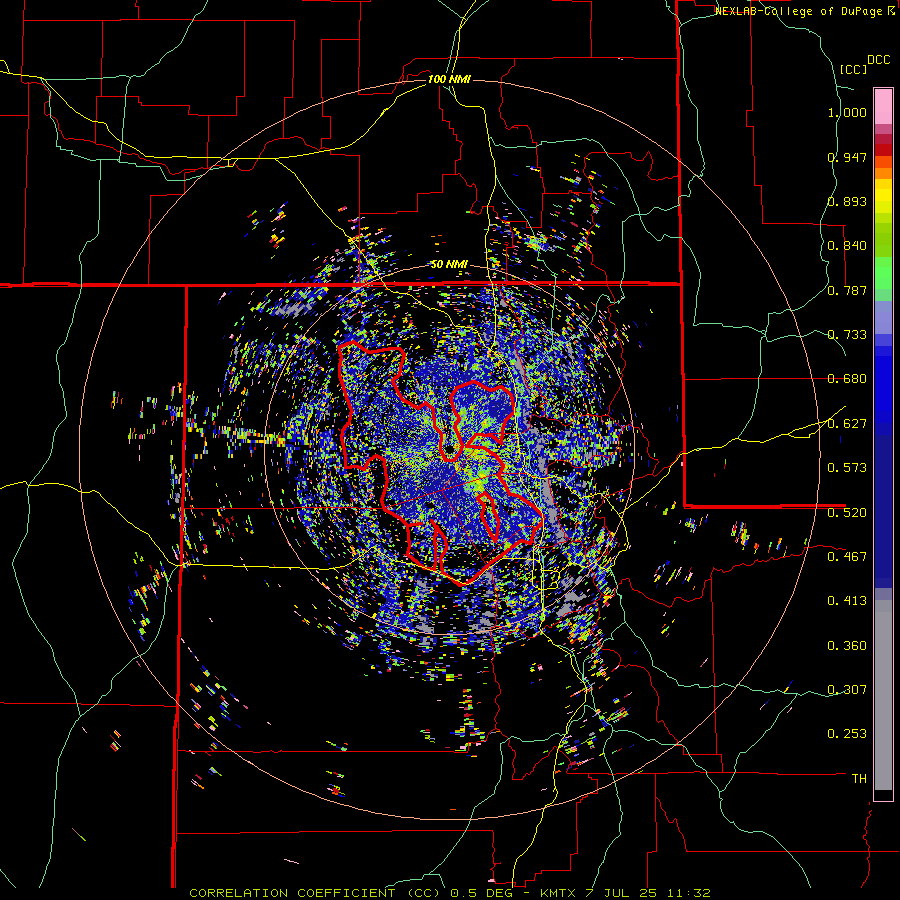Click the DCC legend title
This screenshot has width=900, height=900.
[x=878, y=60]
